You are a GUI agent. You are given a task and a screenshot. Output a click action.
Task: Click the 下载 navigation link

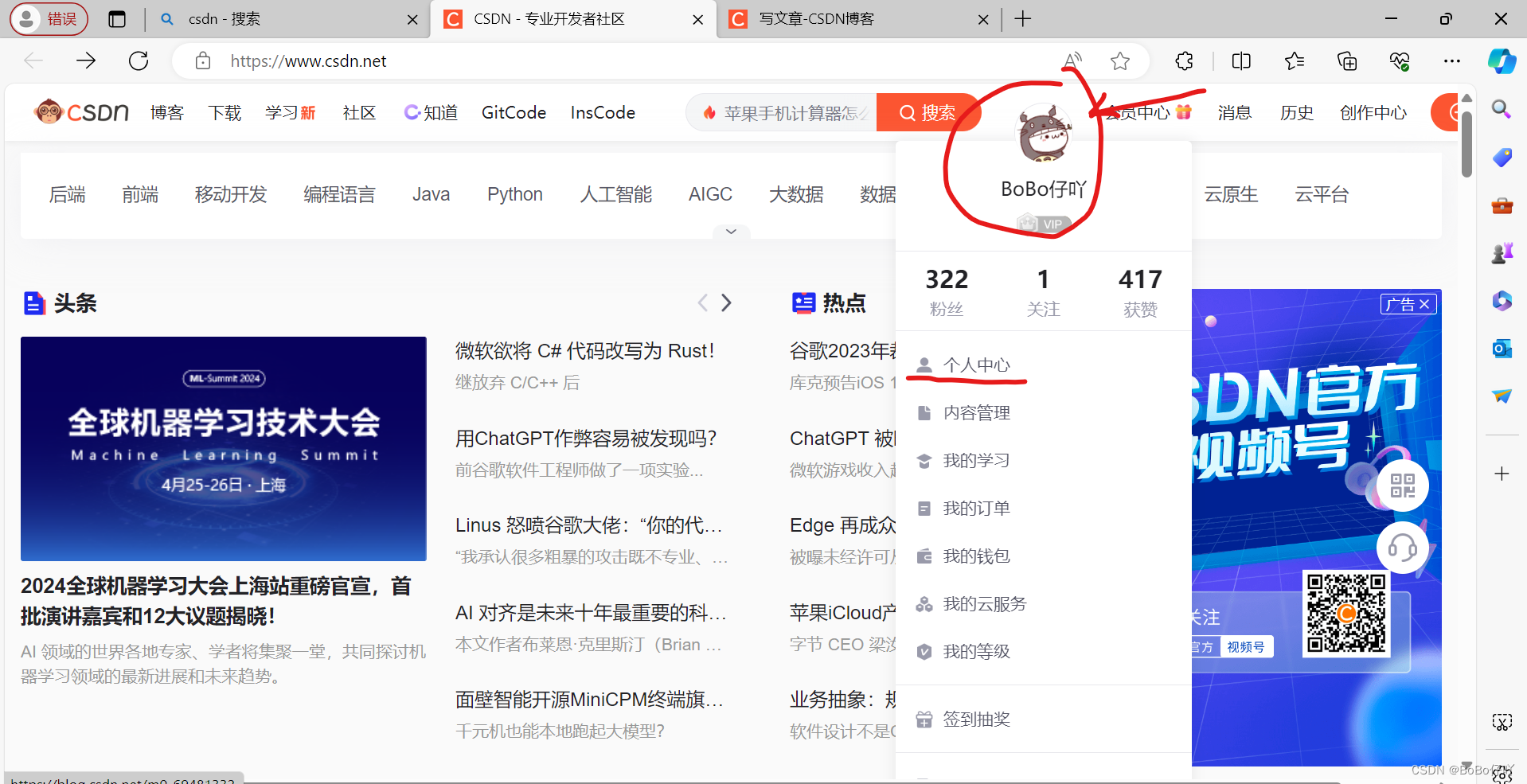(x=225, y=113)
